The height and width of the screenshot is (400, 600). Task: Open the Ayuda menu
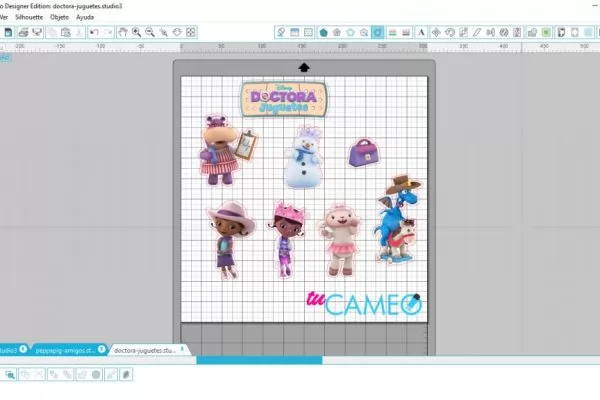85,17
